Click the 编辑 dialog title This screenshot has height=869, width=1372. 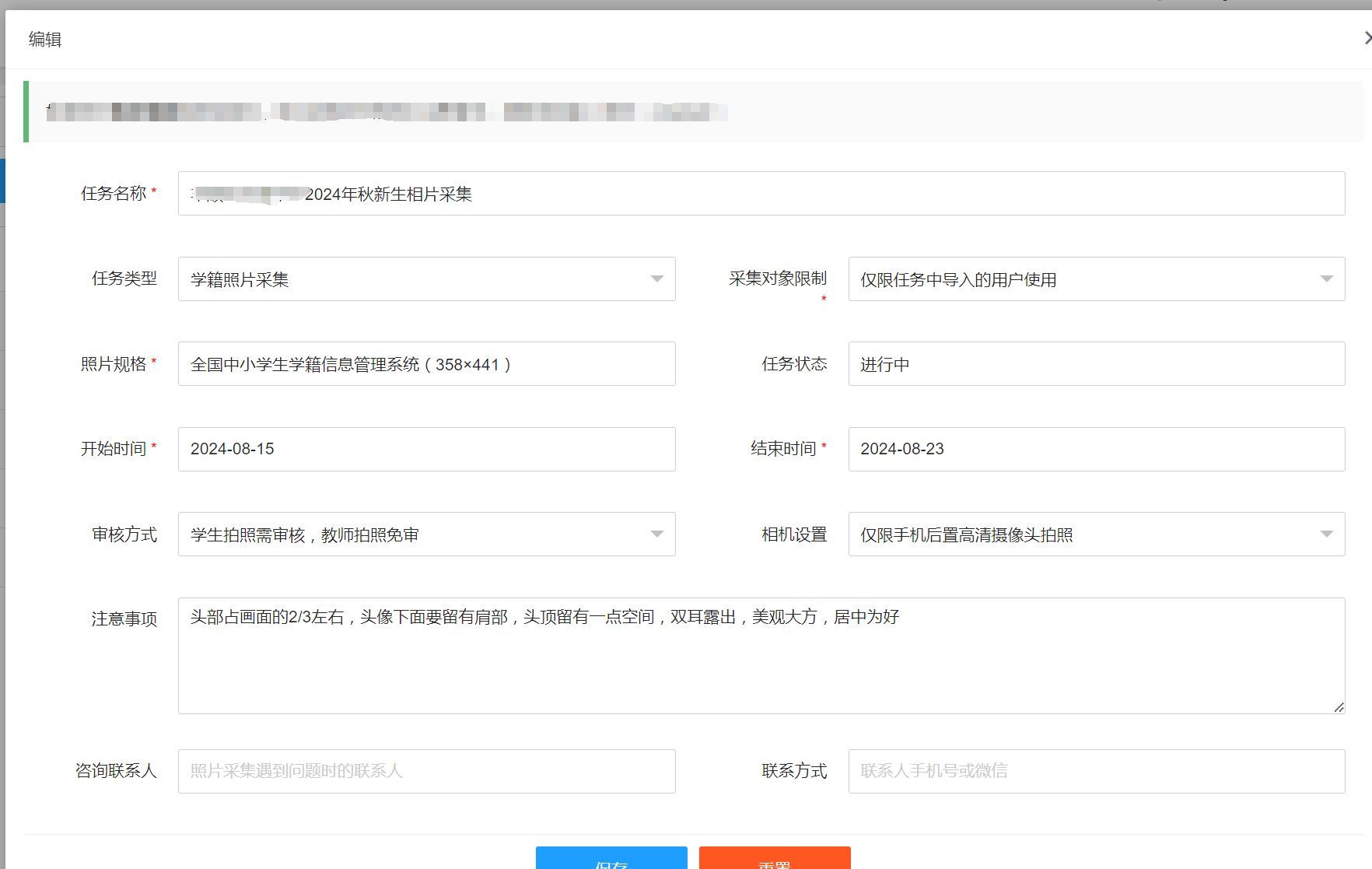coord(45,39)
